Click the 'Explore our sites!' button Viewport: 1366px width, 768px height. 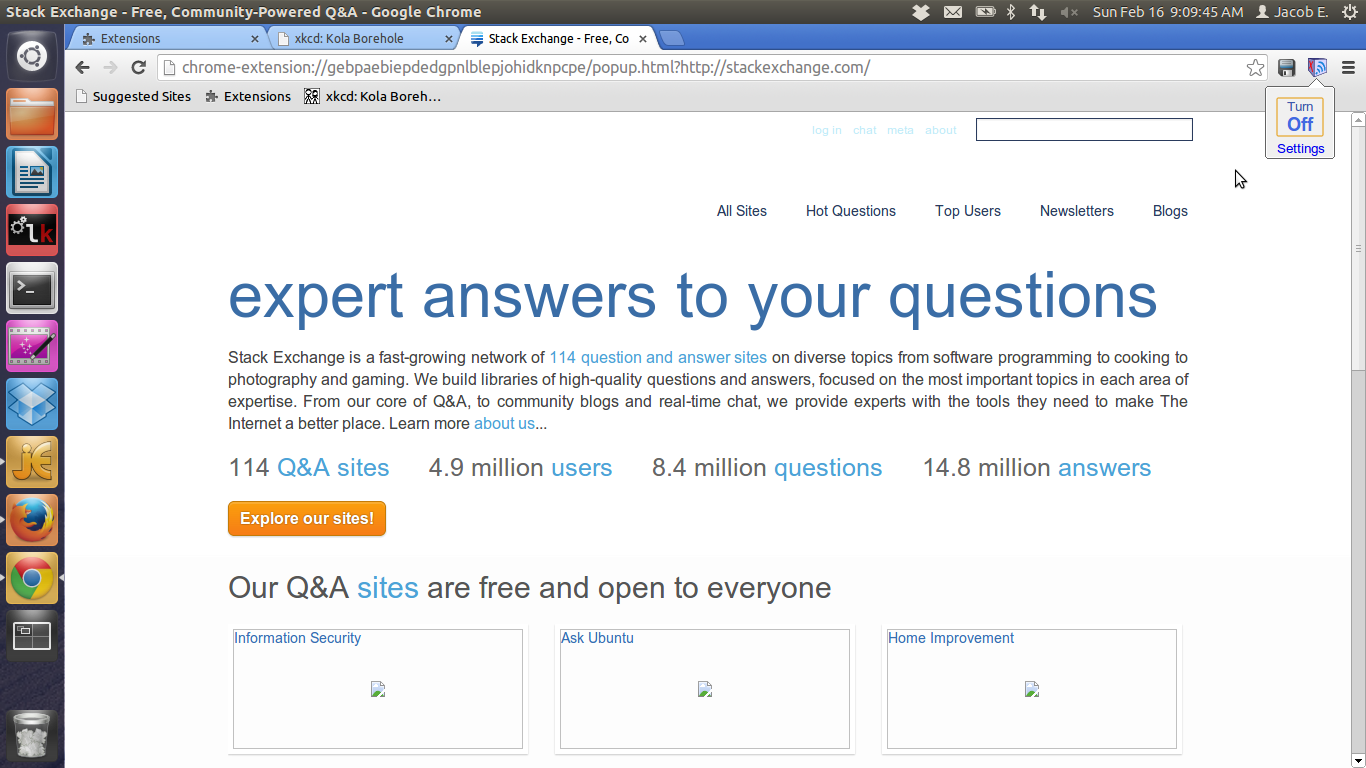click(307, 519)
